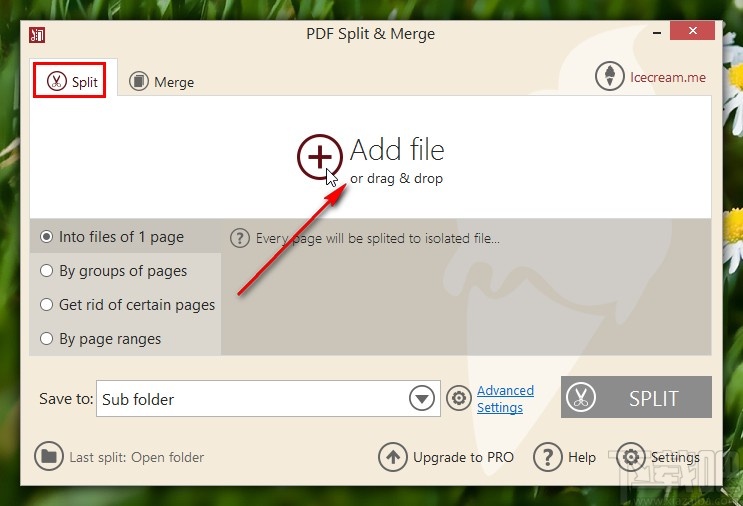Open Settings label at bottom
The height and width of the screenshot is (506, 743).
coord(675,457)
